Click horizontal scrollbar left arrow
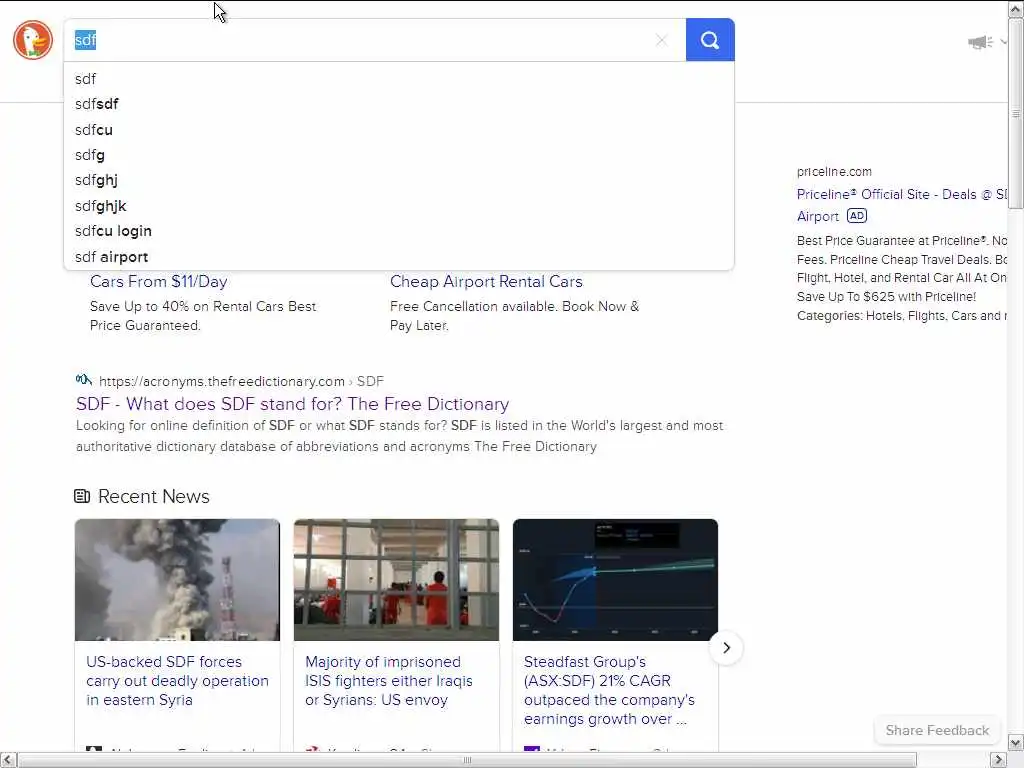Screen dimensions: 1024x768 pyautogui.click(x=8, y=760)
